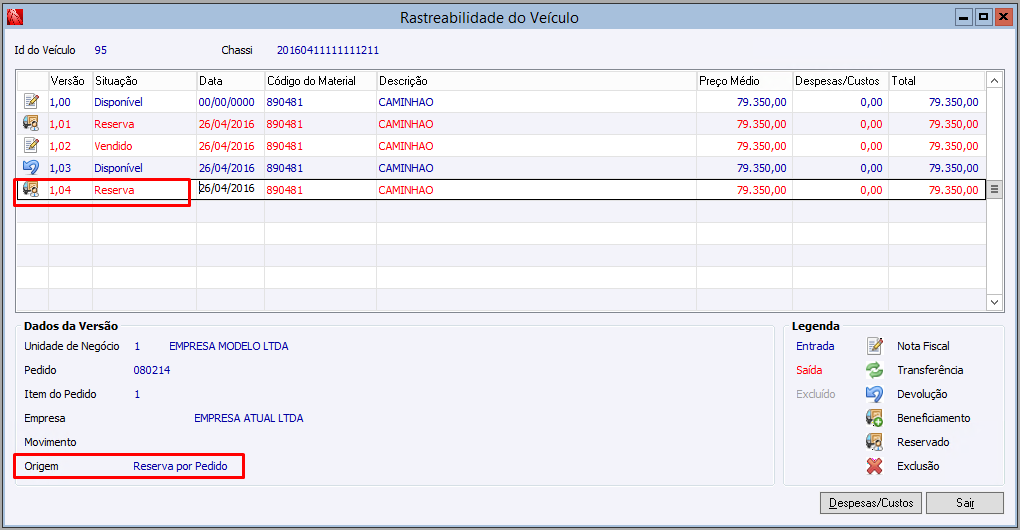Click the Nota Fiscal icon in row 1,00
The height and width of the screenshot is (530, 1020).
pyautogui.click(x=31, y=101)
